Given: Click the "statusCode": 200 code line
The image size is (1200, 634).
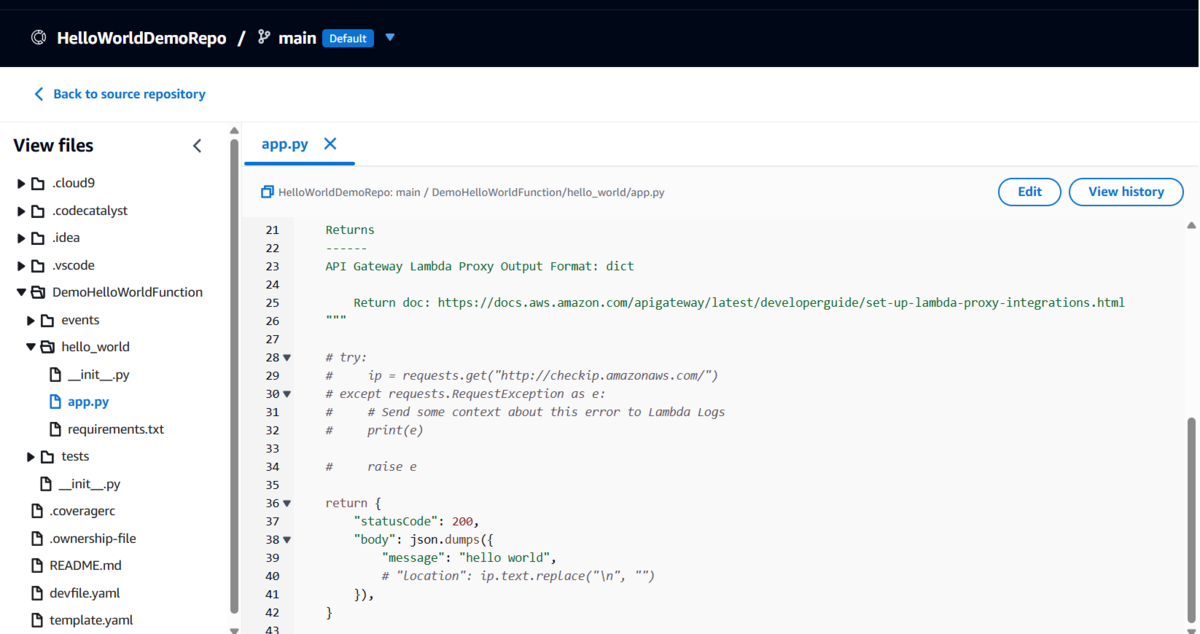Looking at the screenshot, I should (x=417, y=521).
